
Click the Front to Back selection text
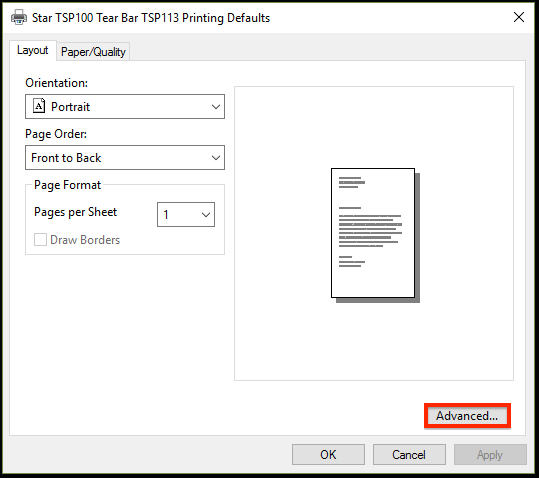pyautogui.click(x=66, y=158)
